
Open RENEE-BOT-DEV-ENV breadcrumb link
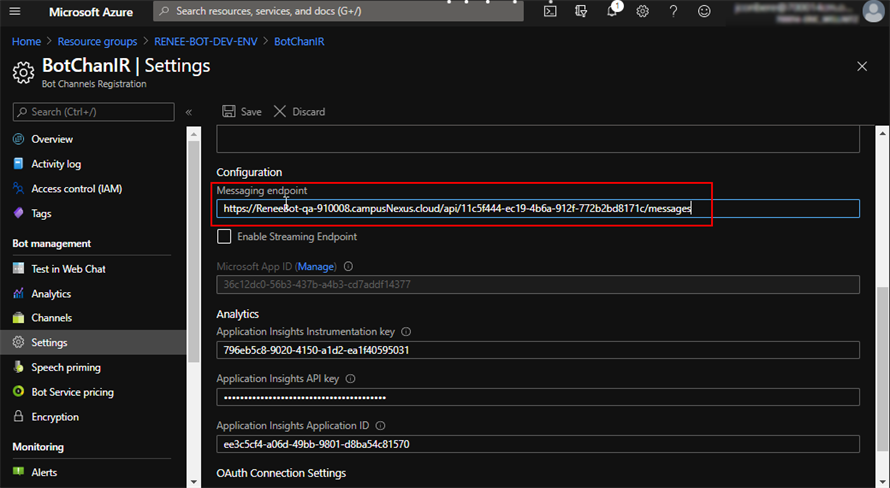pos(205,41)
